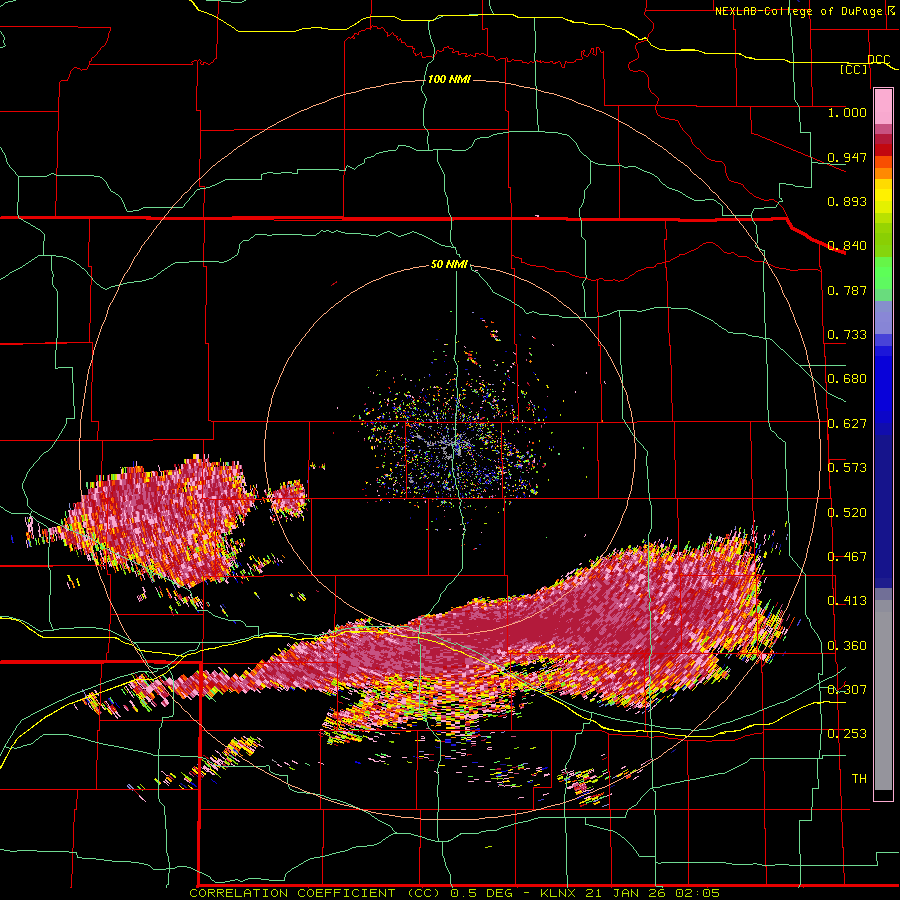The image size is (900, 900).
Task: Click the 50 NMI range ring label
Action: click(449, 265)
